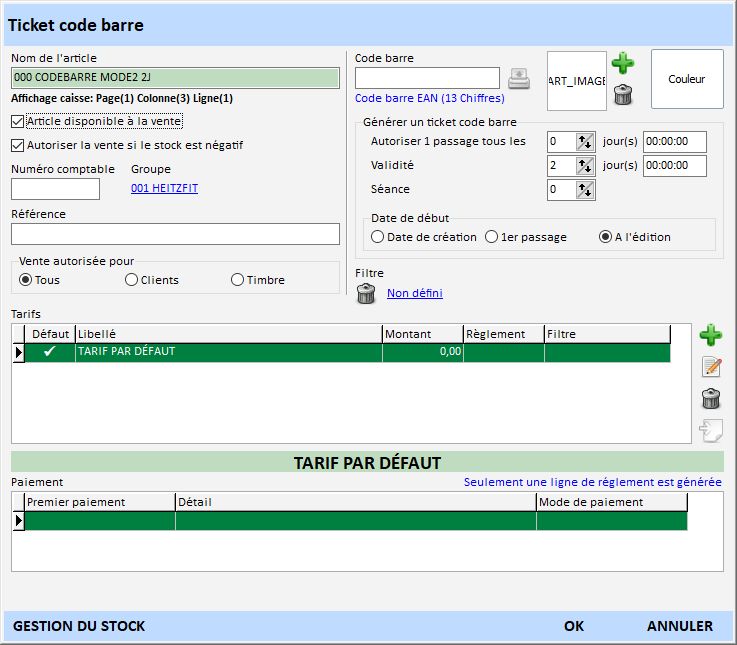Click the Détail column header
This screenshot has width=737, height=645.
[356, 503]
